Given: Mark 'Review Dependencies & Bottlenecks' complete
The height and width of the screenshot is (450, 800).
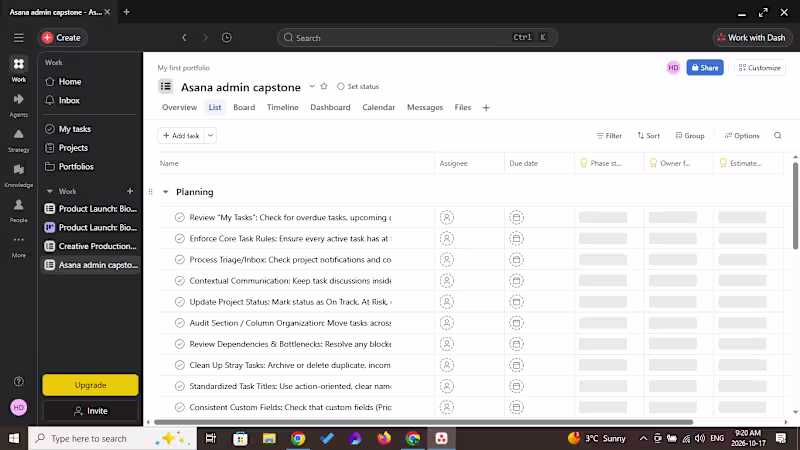Looking at the screenshot, I should pos(180,344).
